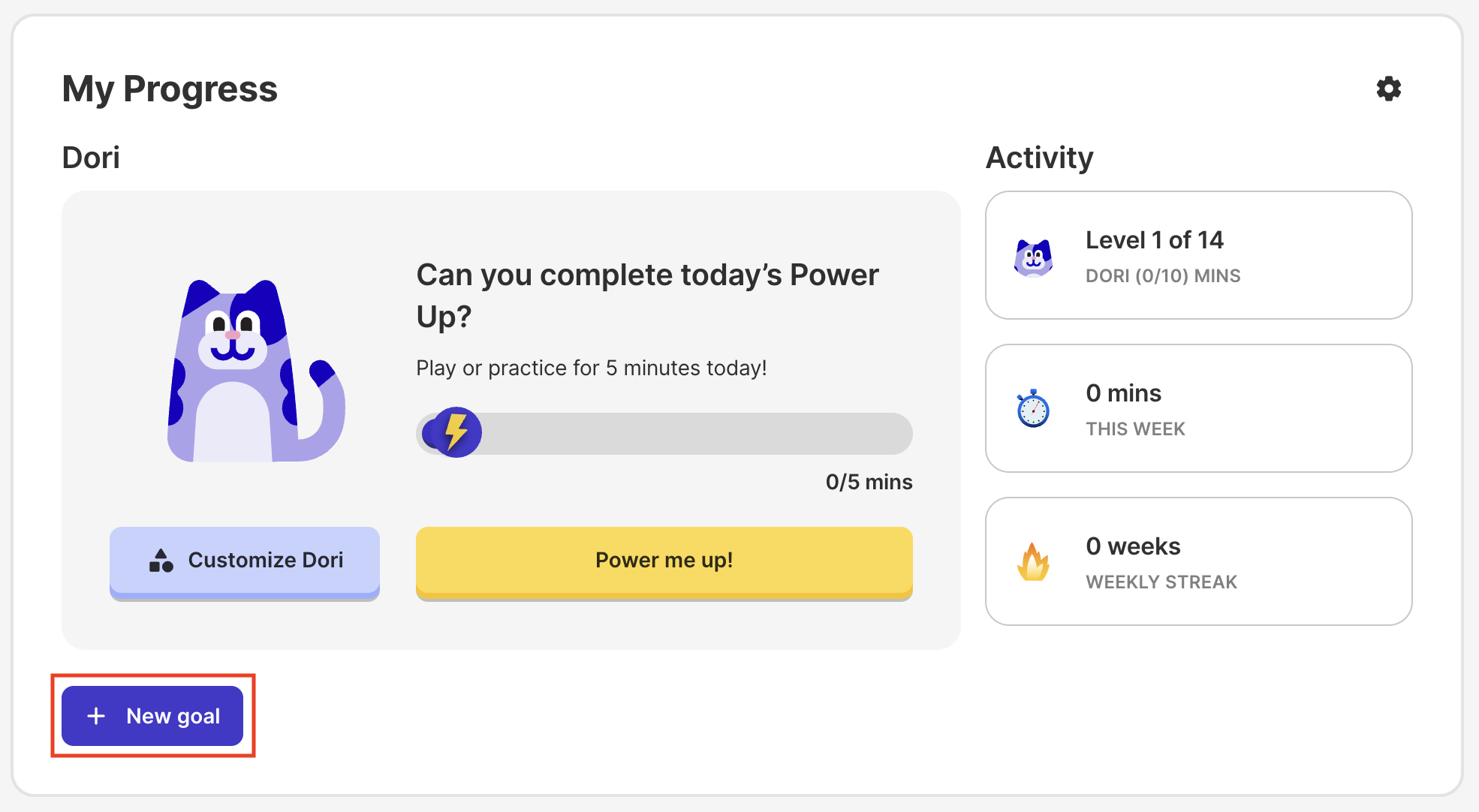The height and width of the screenshot is (812, 1479).
Task: Open the 0 weeks Weekly Streak card
Action: [x=1198, y=561]
